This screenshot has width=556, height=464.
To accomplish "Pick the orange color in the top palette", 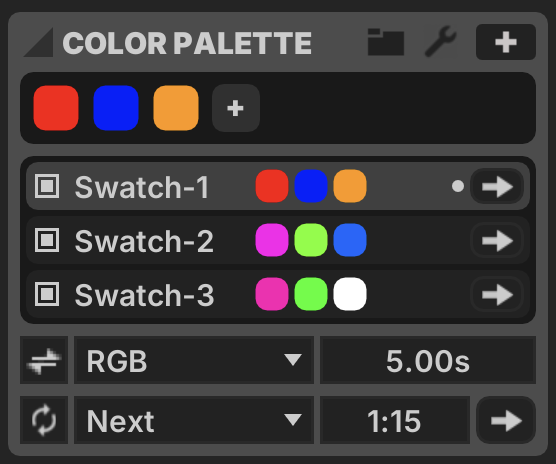I will click(176, 108).
